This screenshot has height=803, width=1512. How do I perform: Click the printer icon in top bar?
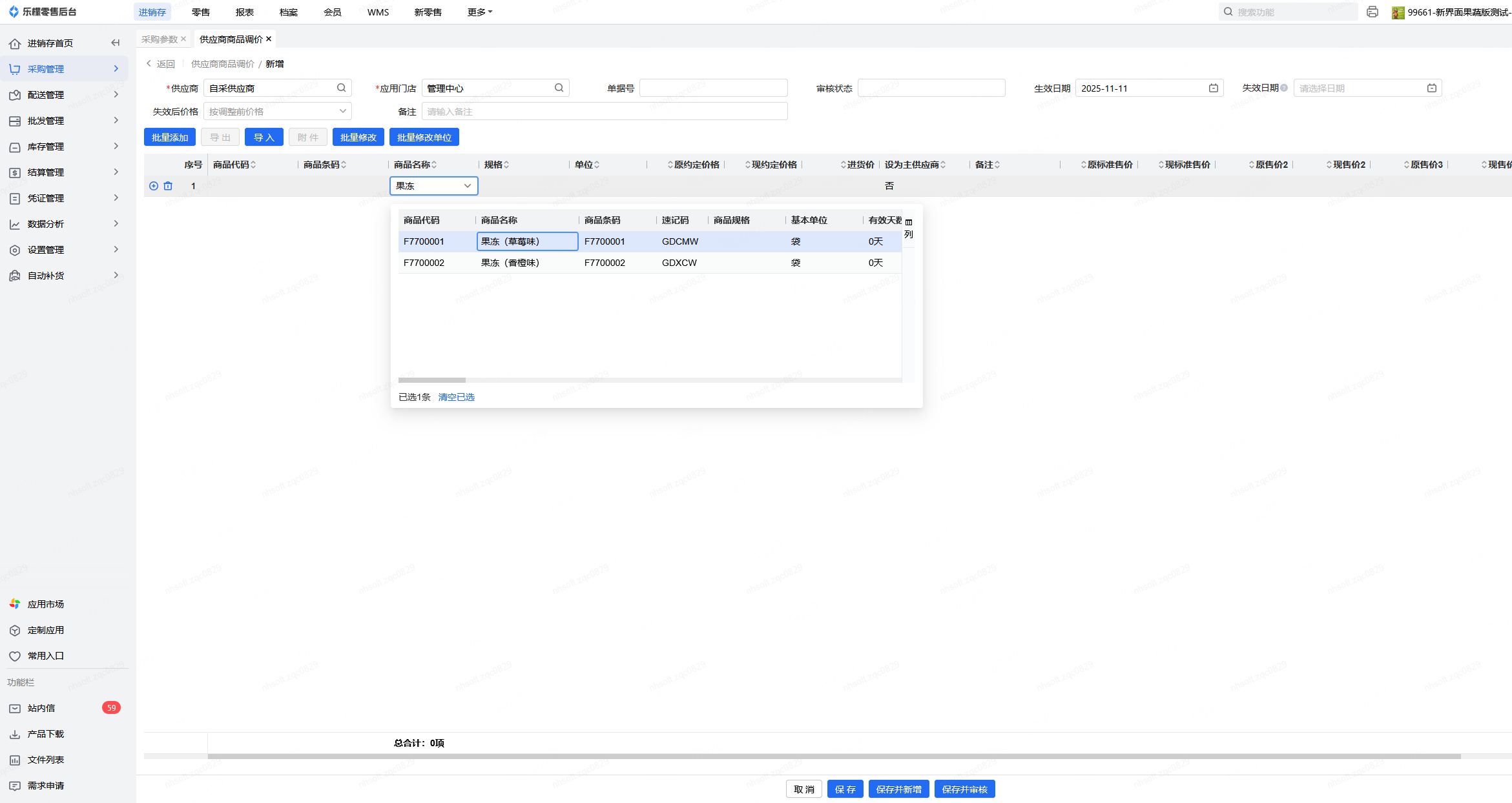[x=1372, y=12]
